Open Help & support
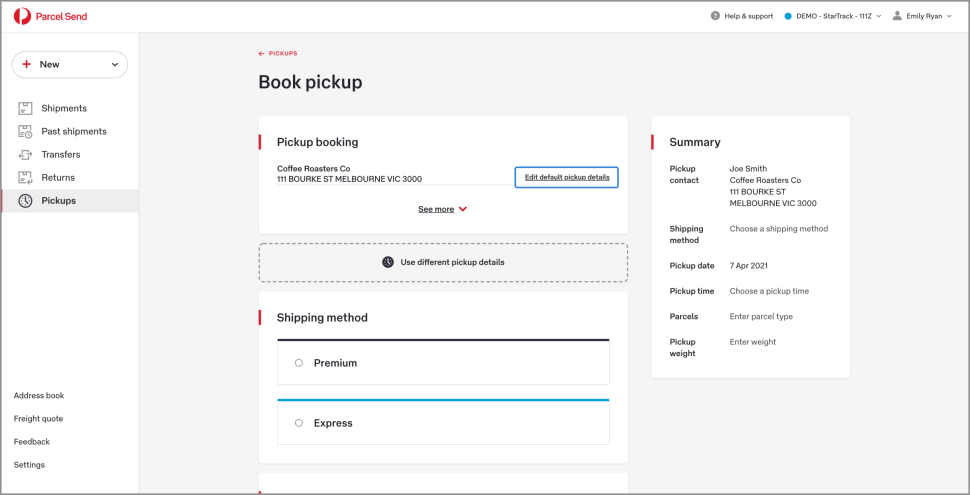Viewport: 970px width, 495px height. coord(742,16)
